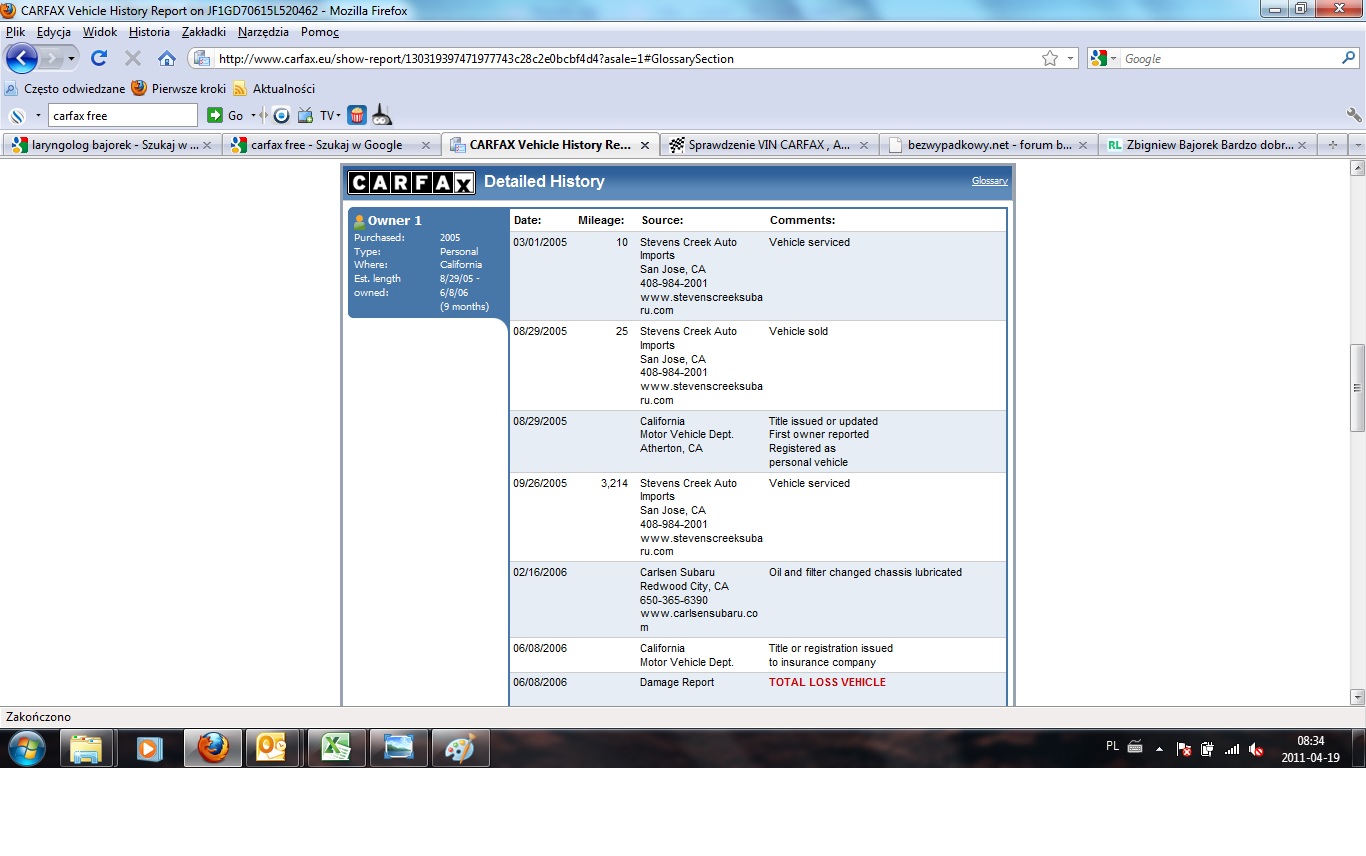Open the Windows Start orb
Image resolution: width=1366 pixels, height=856 pixels.
27,748
